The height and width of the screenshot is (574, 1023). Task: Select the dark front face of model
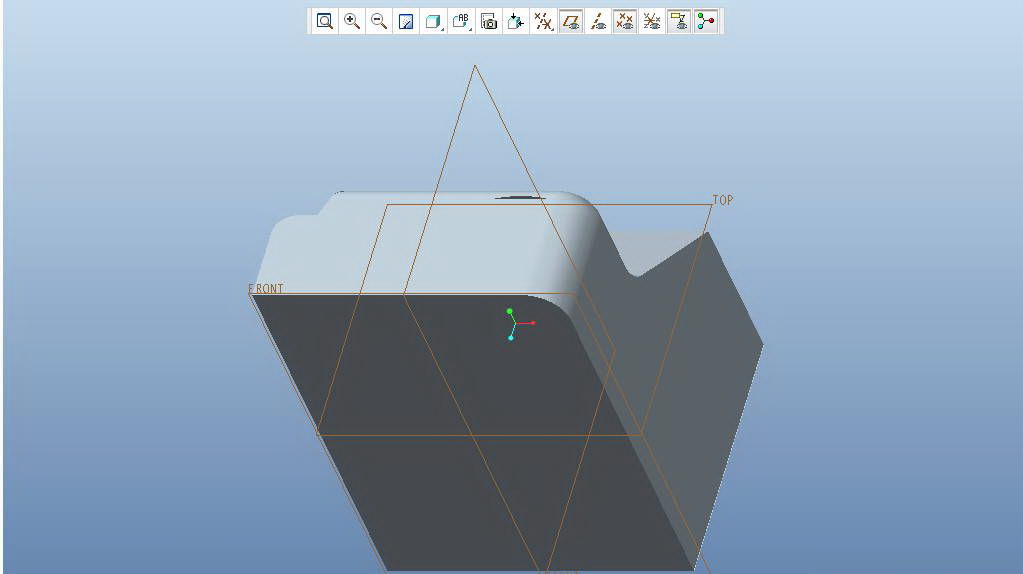[x=420, y=470]
